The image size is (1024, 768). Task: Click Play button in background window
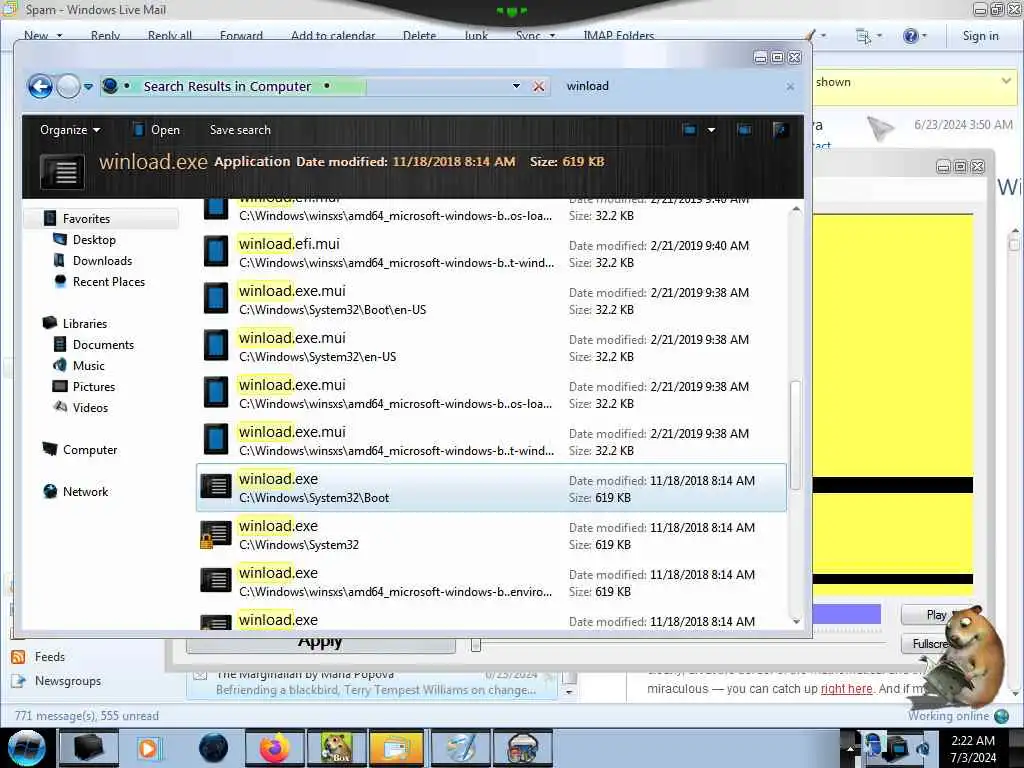(x=935, y=615)
